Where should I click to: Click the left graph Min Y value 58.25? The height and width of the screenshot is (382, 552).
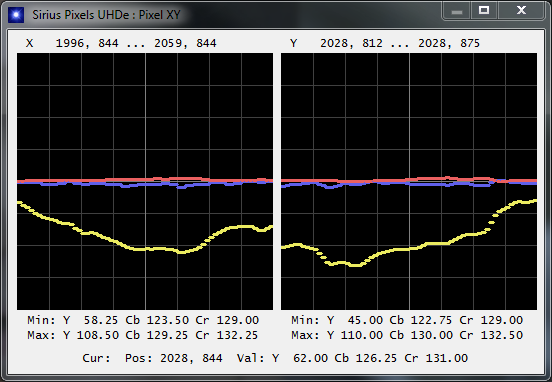tap(101, 320)
